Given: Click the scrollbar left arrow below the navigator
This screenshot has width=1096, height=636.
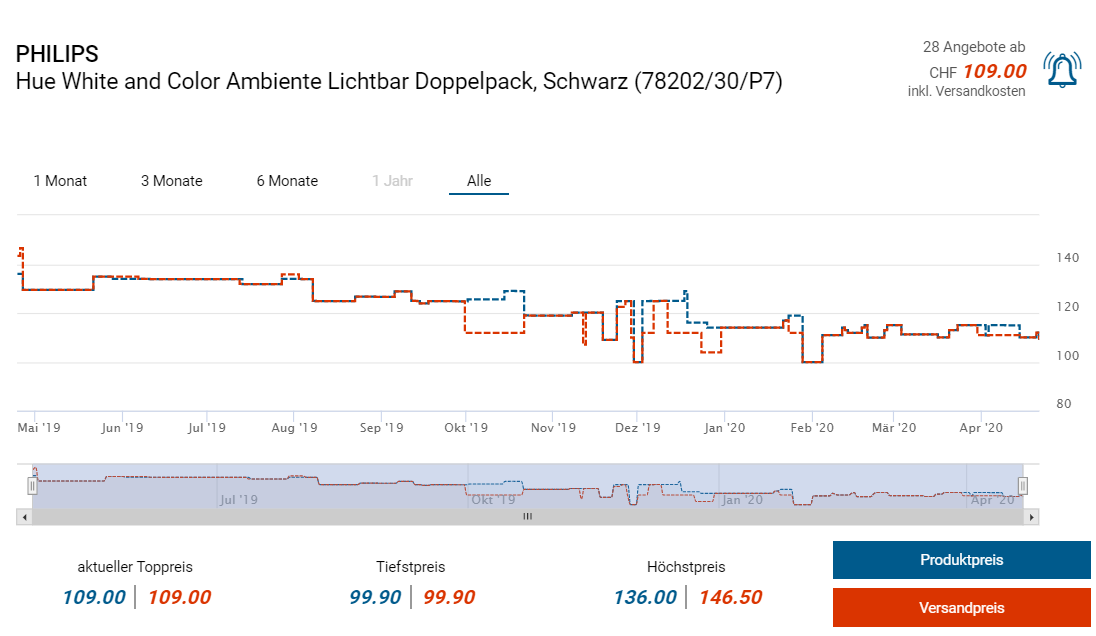Looking at the screenshot, I should tap(22, 517).
